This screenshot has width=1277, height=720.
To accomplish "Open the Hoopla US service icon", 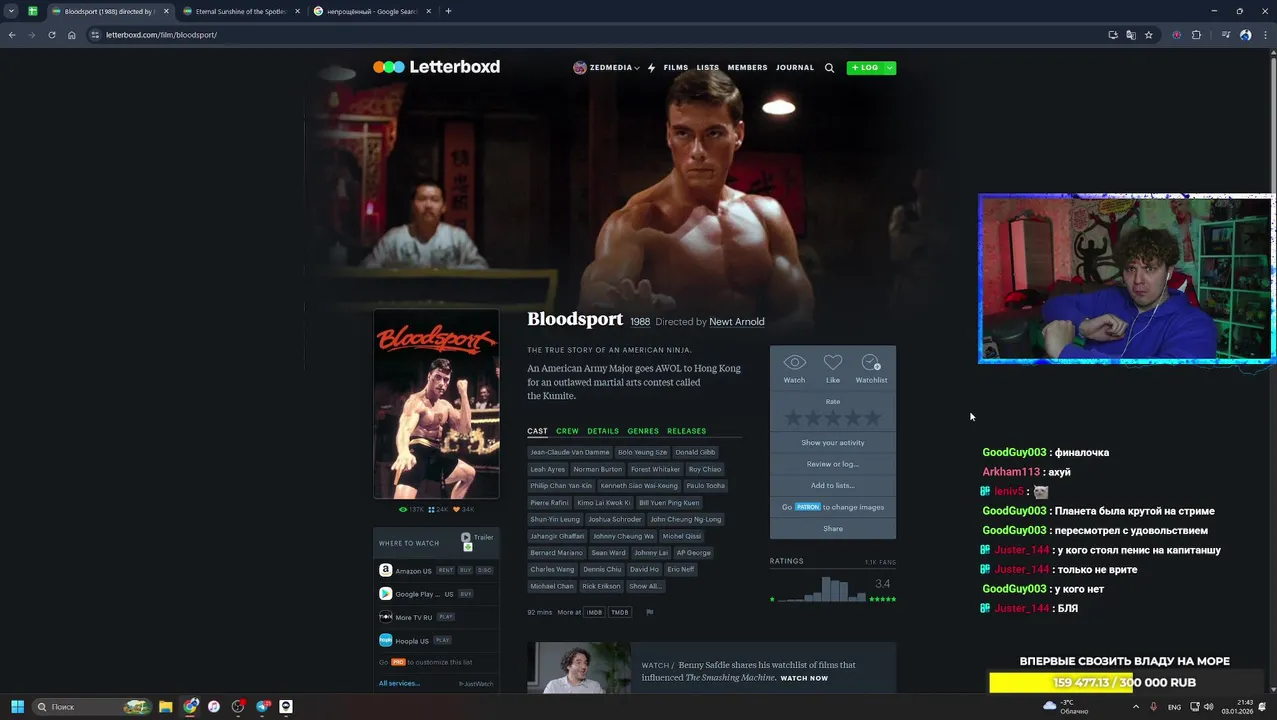I will coord(385,641).
